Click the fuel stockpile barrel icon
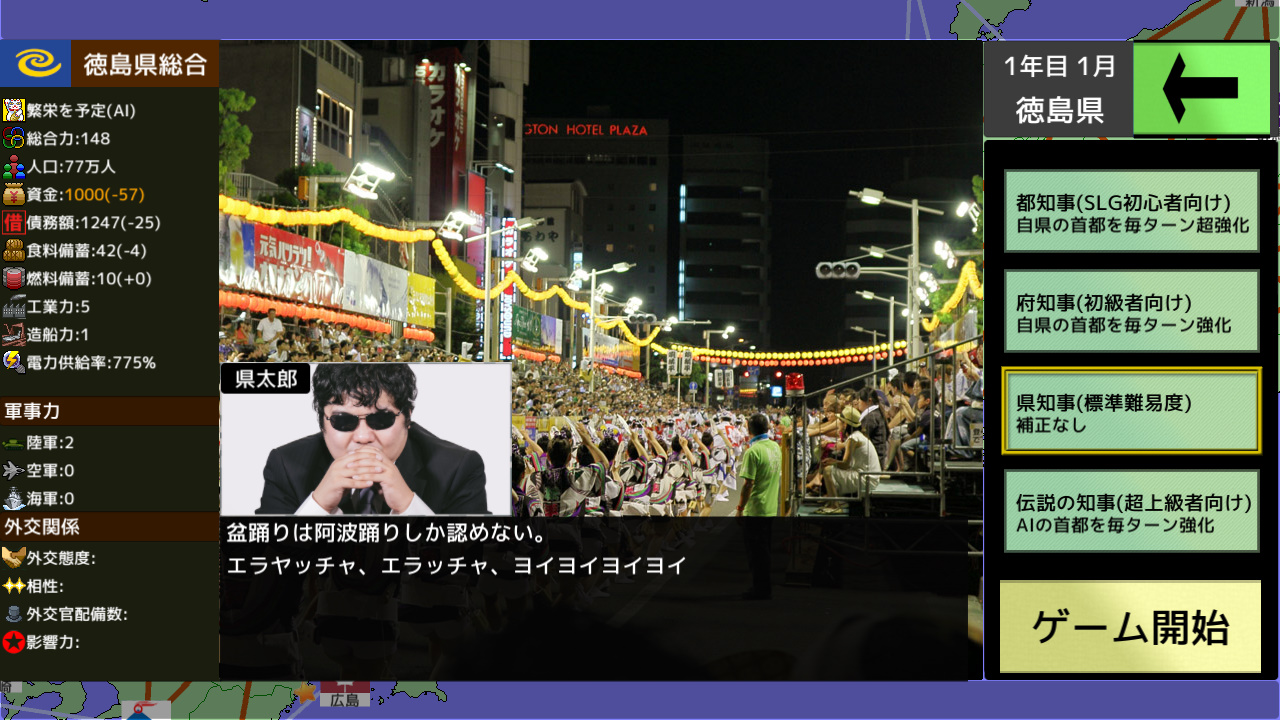1280x720 pixels. pyautogui.click(x=13, y=279)
